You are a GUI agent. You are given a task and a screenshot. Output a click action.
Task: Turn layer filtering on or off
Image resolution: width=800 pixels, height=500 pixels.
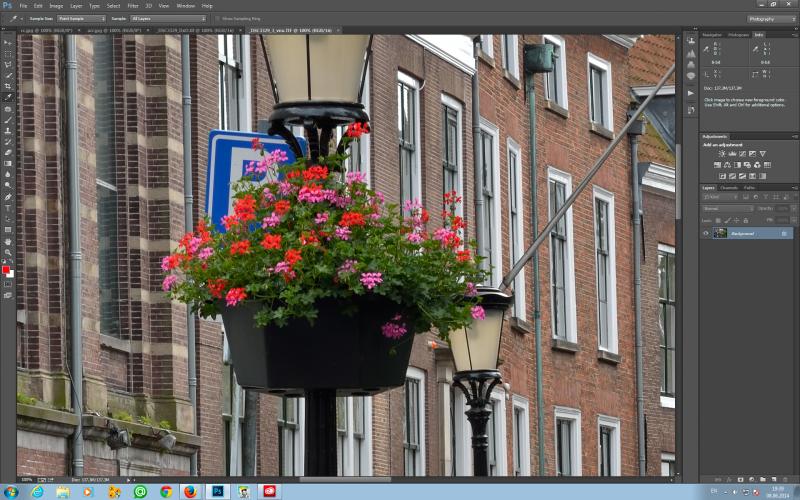point(794,196)
